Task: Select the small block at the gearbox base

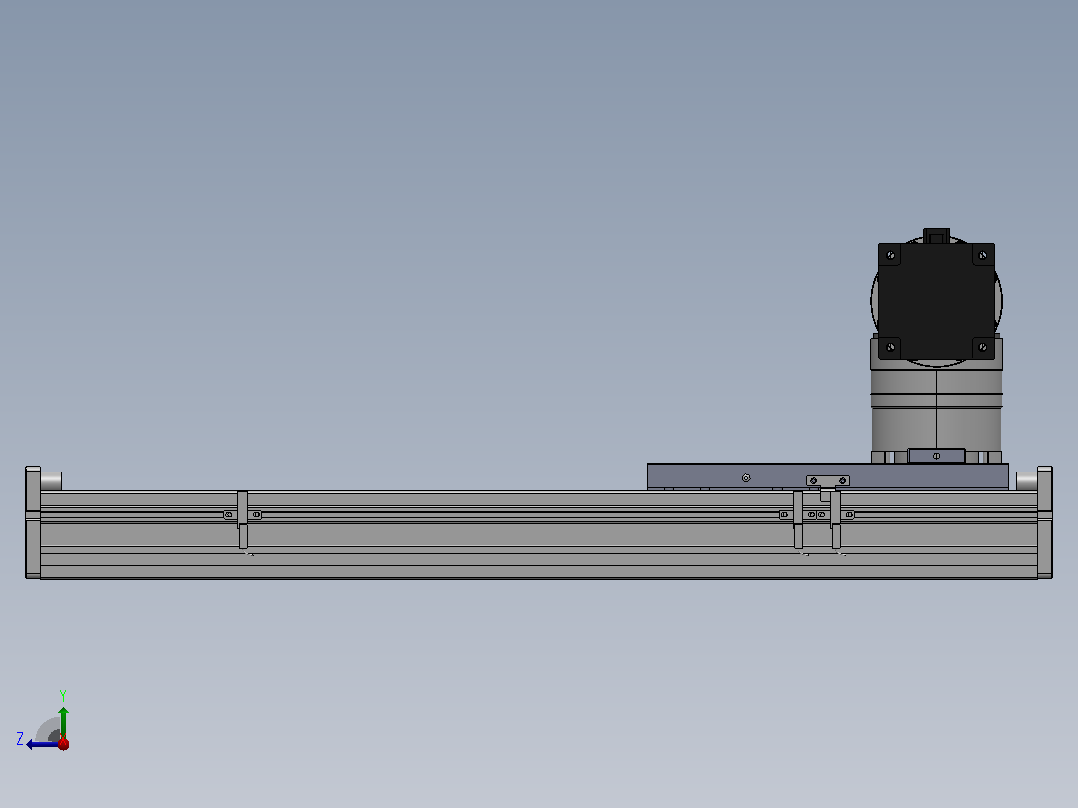Action: pos(936,456)
